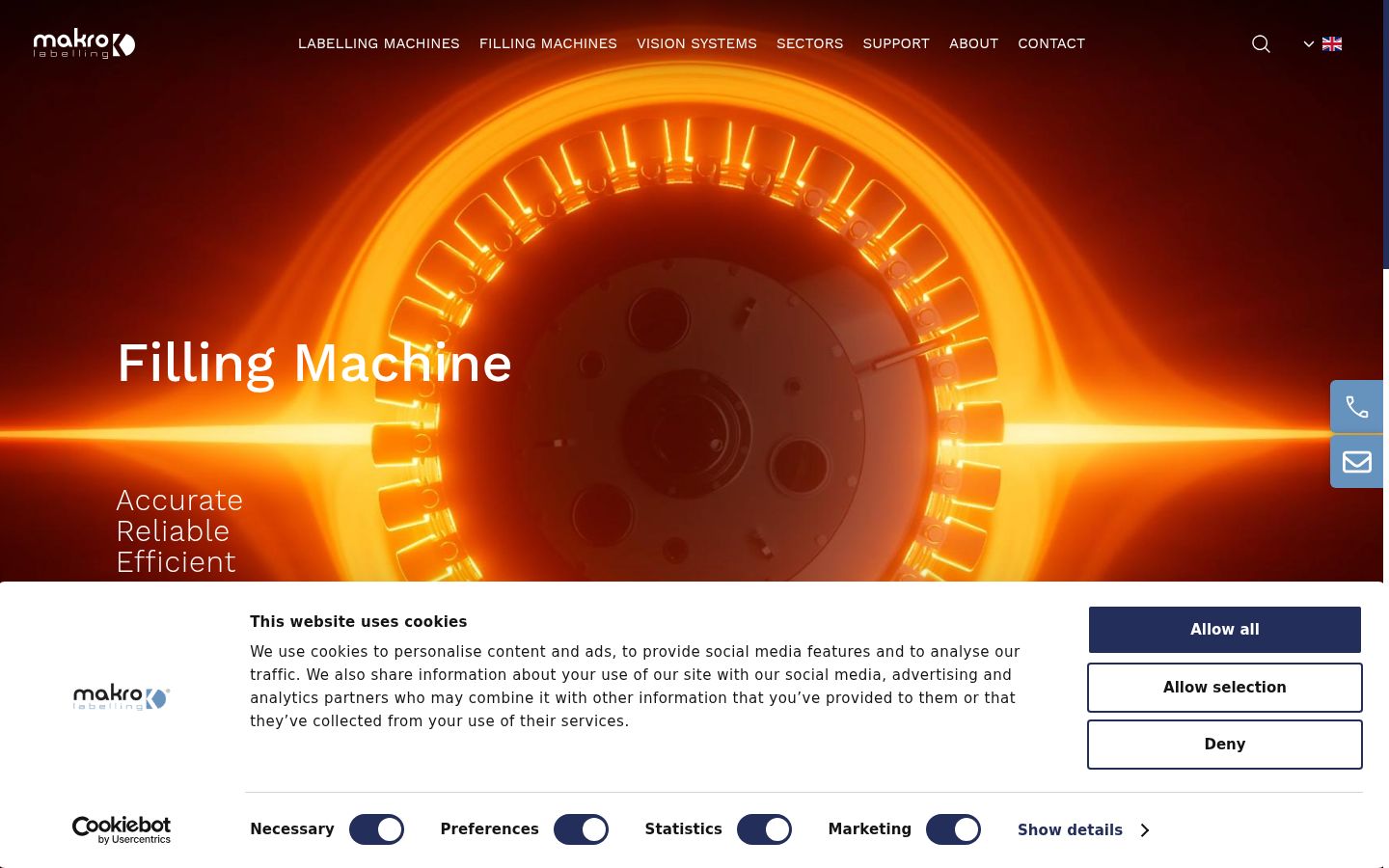Expand the language selector chevron
Viewport: 1389px width, 868px height.
1309,43
